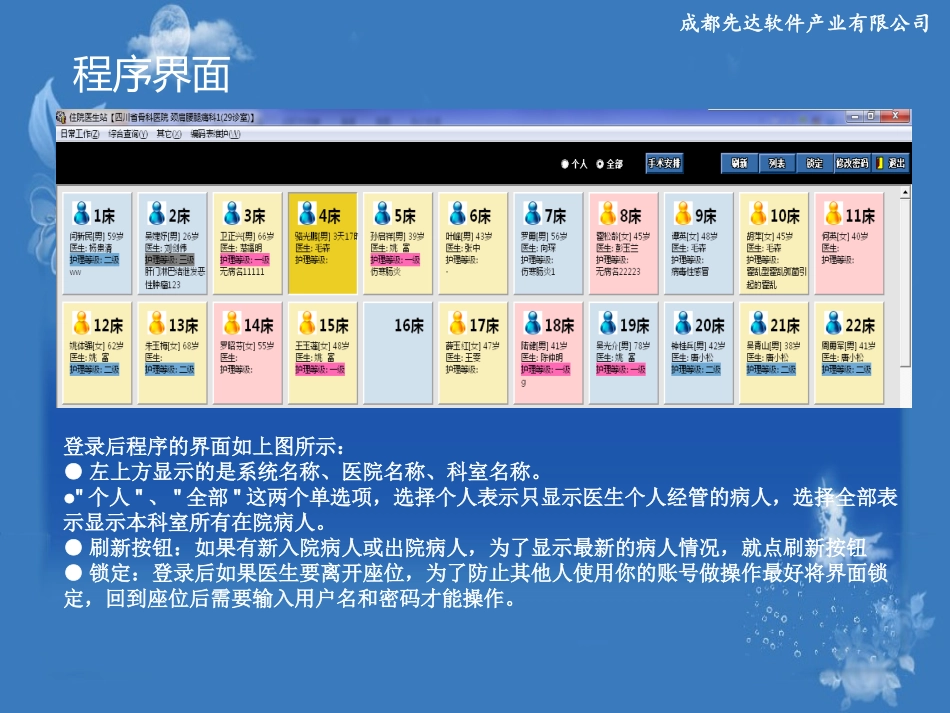Switch to list view with 列表

click(777, 164)
